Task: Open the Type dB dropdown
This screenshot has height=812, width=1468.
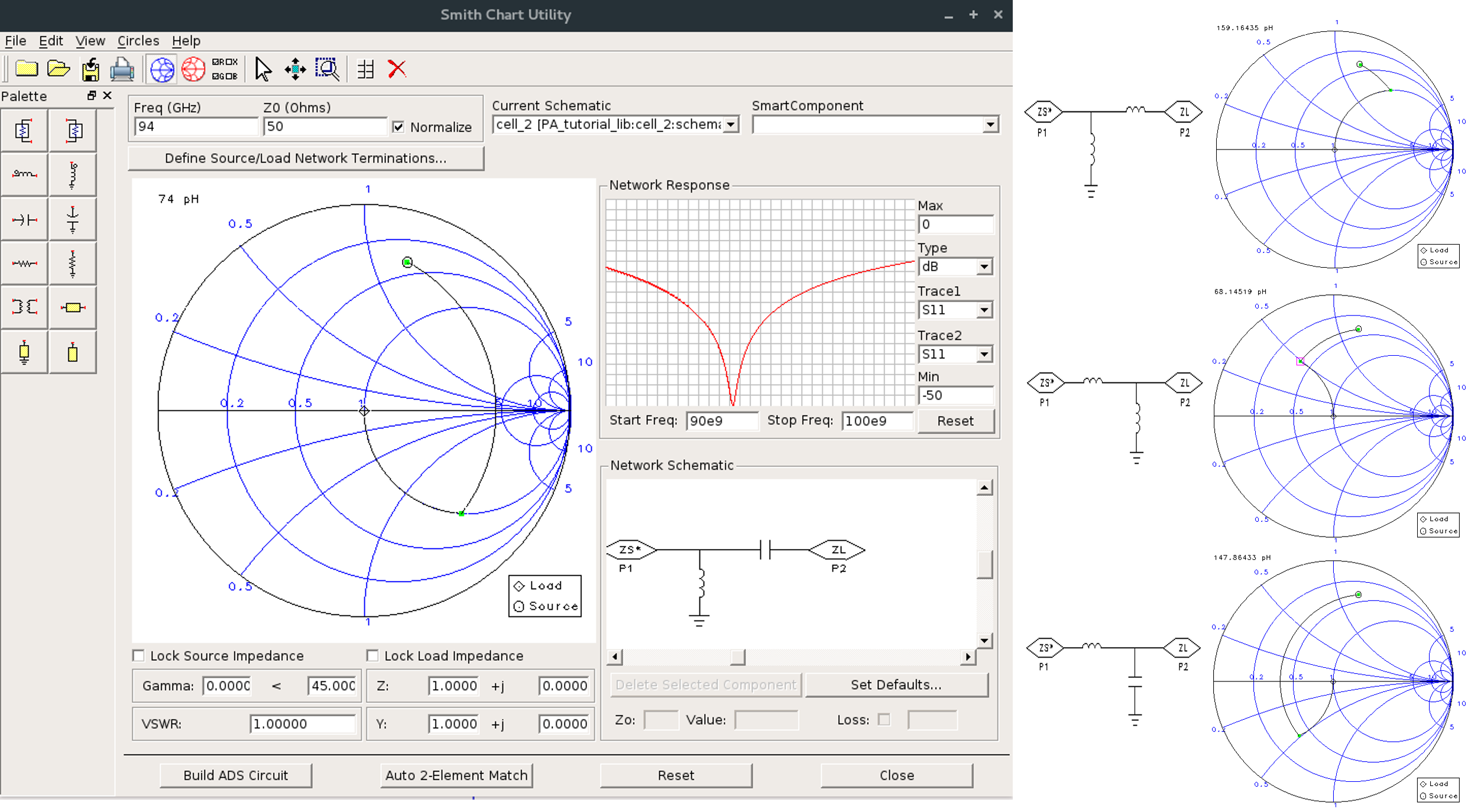Action: pyautogui.click(x=984, y=267)
